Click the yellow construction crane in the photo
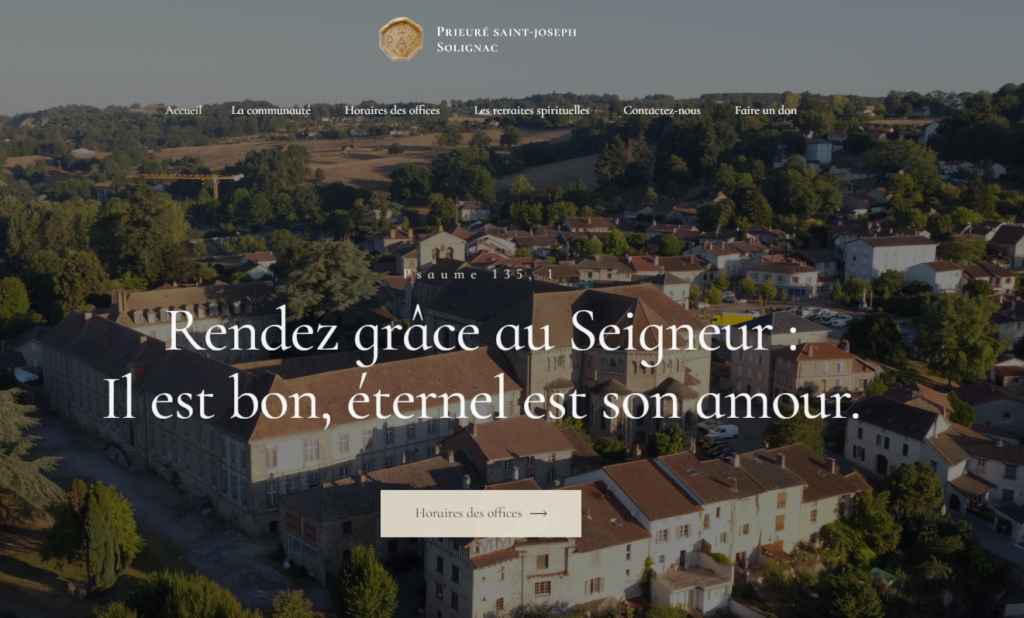Image resolution: width=1024 pixels, height=618 pixels. (187, 182)
